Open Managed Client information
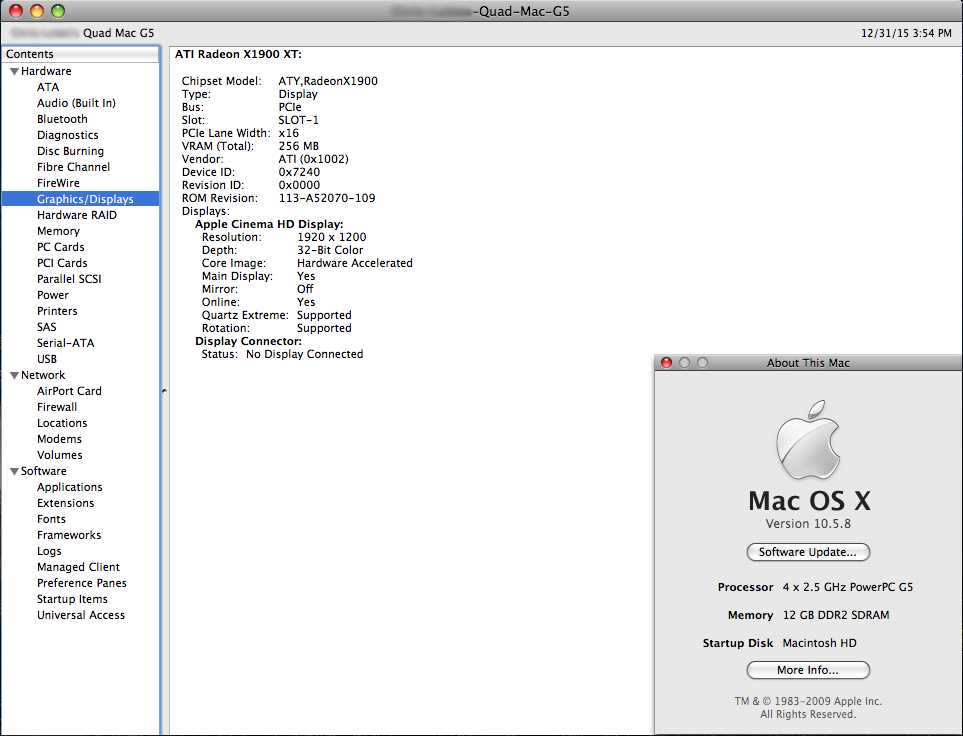The width and height of the screenshot is (963, 736). point(78,567)
